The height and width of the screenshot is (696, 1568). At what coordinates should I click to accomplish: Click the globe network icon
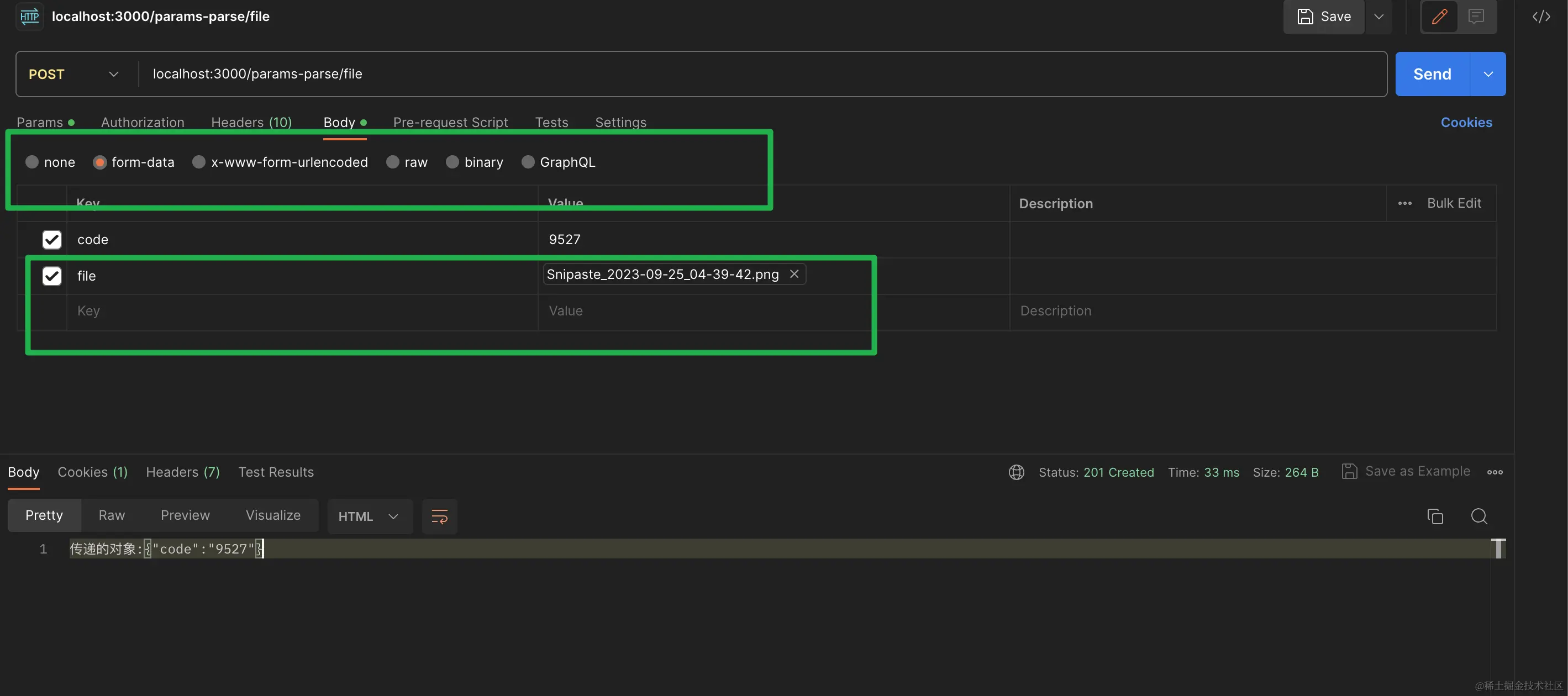pos(1016,472)
